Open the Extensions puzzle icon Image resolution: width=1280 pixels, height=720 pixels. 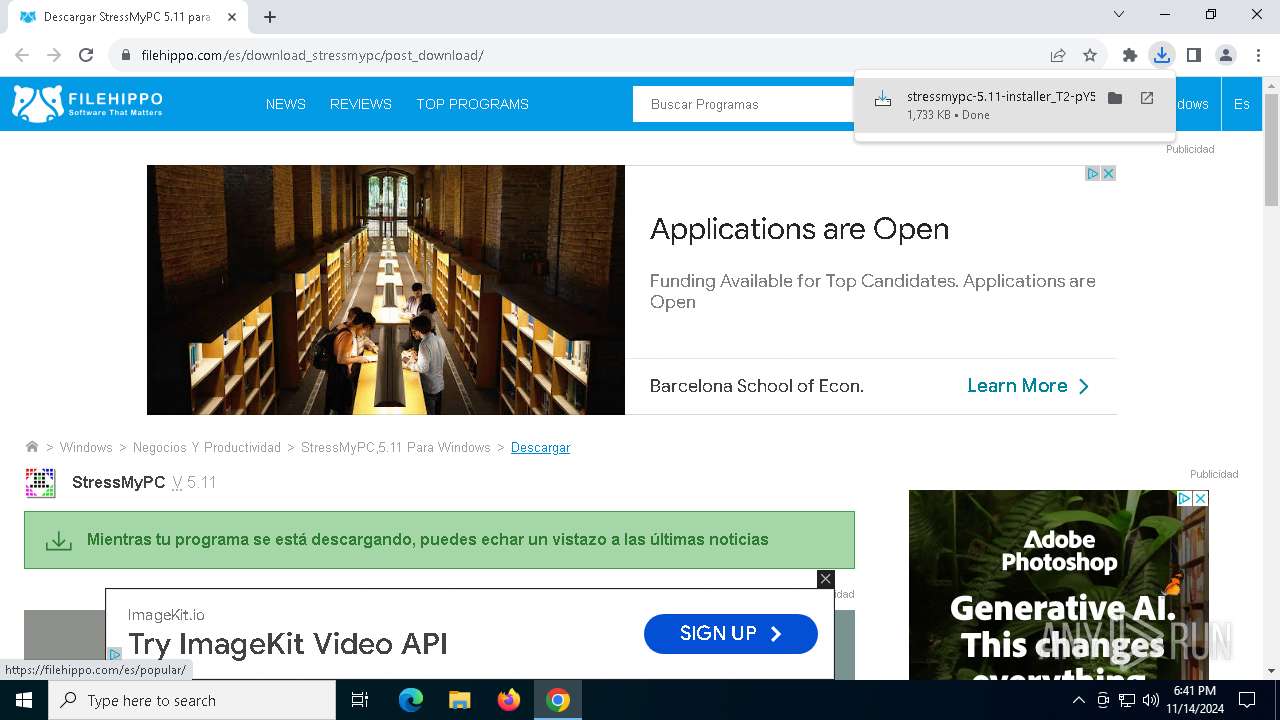pos(1130,55)
